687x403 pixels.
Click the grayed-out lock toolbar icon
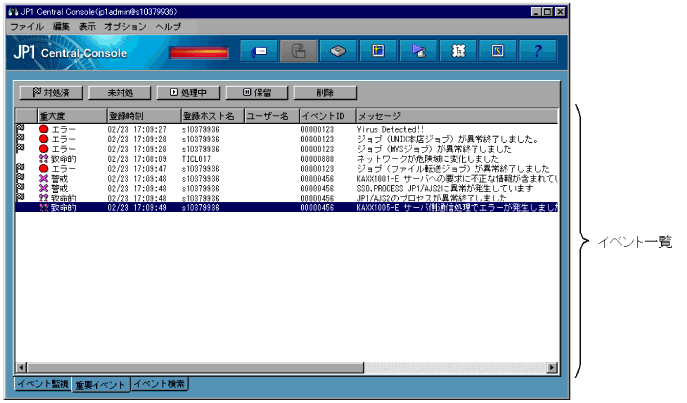298,52
